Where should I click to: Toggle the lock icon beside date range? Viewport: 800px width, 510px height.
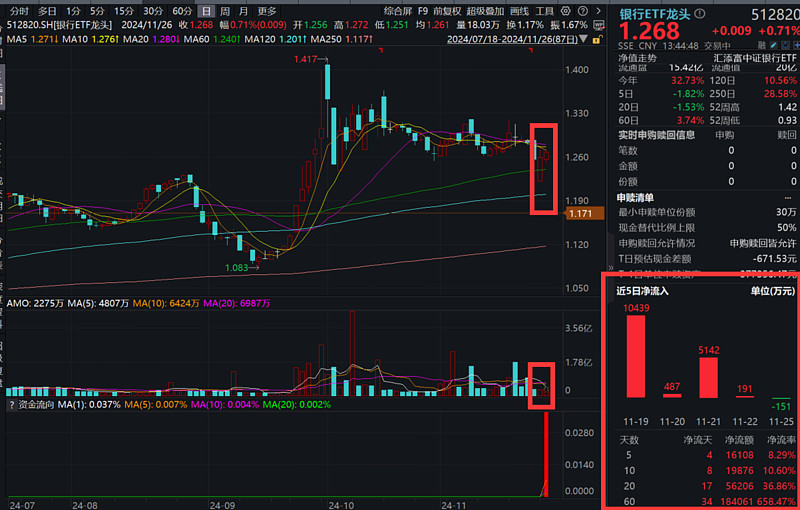click(x=597, y=39)
